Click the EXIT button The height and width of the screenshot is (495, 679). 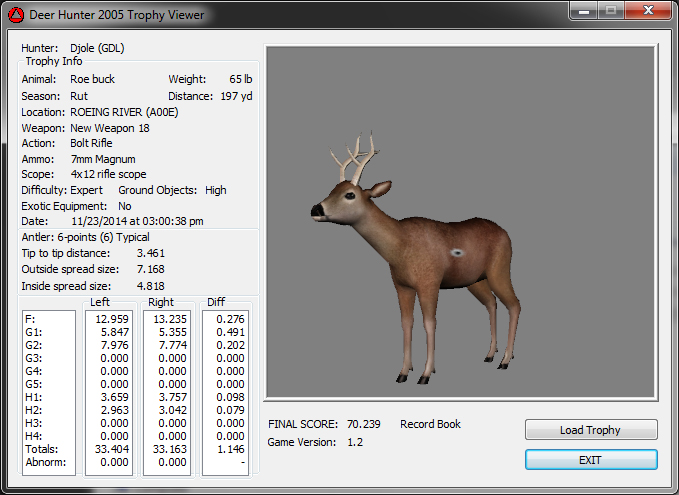click(x=591, y=459)
